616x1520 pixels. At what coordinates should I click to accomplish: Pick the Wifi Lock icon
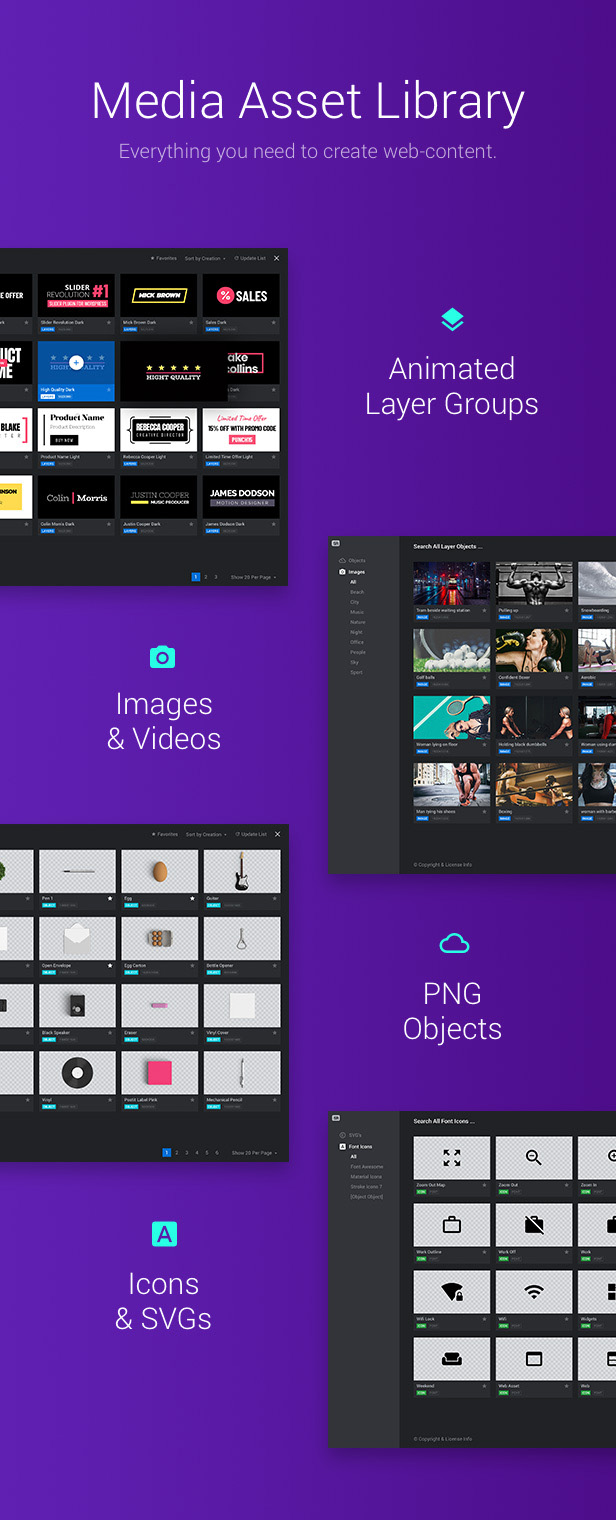[452, 1292]
